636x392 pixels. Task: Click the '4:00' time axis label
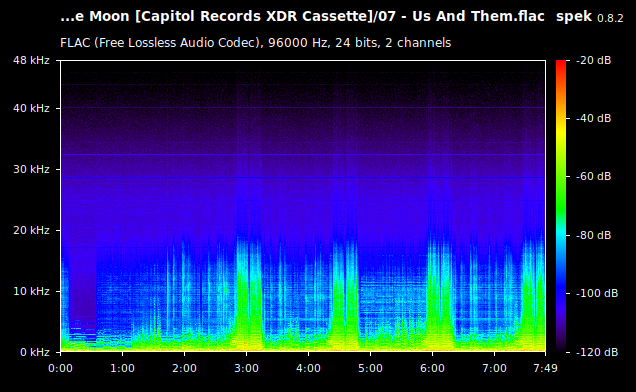pyautogui.click(x=308, y=368)
